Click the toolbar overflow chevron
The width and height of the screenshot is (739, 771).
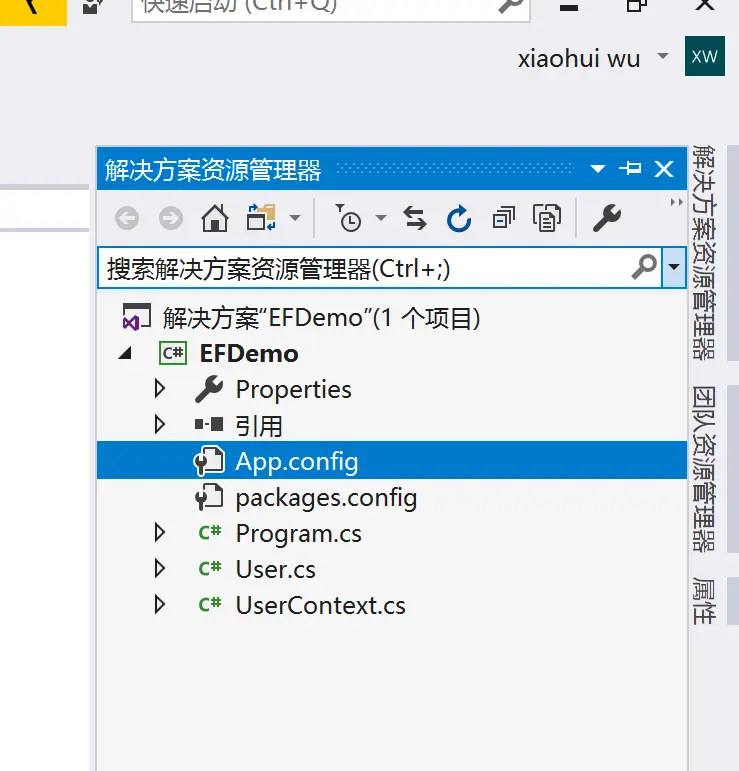(x=677, y=202)
